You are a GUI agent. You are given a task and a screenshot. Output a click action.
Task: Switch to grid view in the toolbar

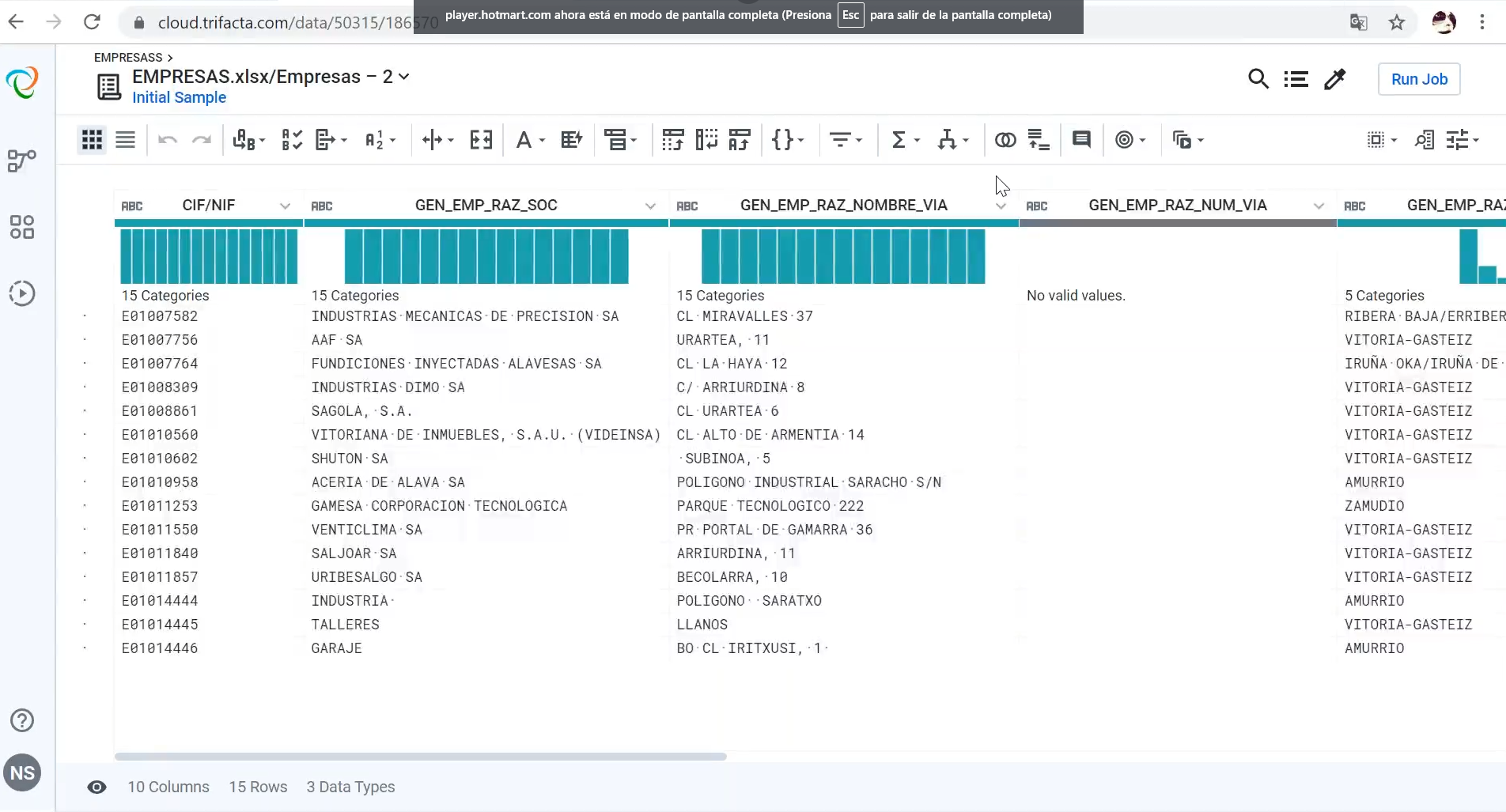click(92, 140)
